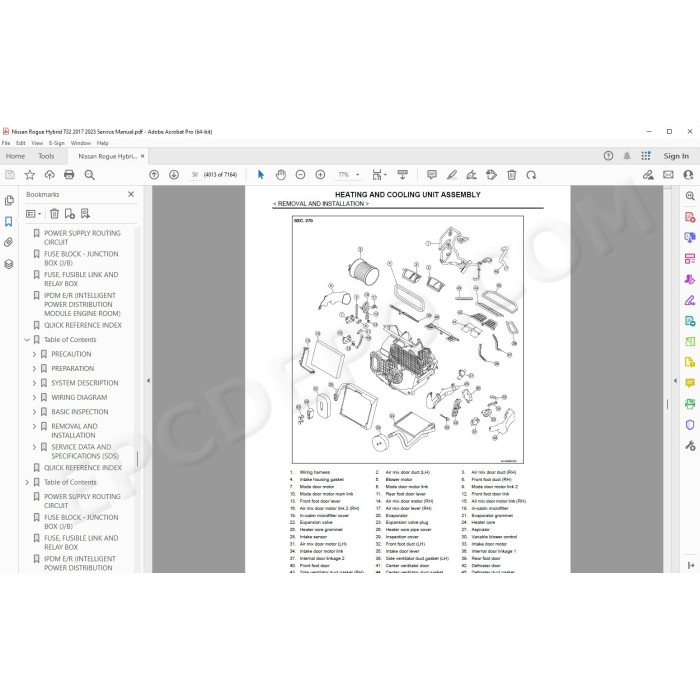Image resolution: width=700 pixels, height=700 pixels.
Task: Expand the PREPARATION bookmark
Action: [34, 369]
